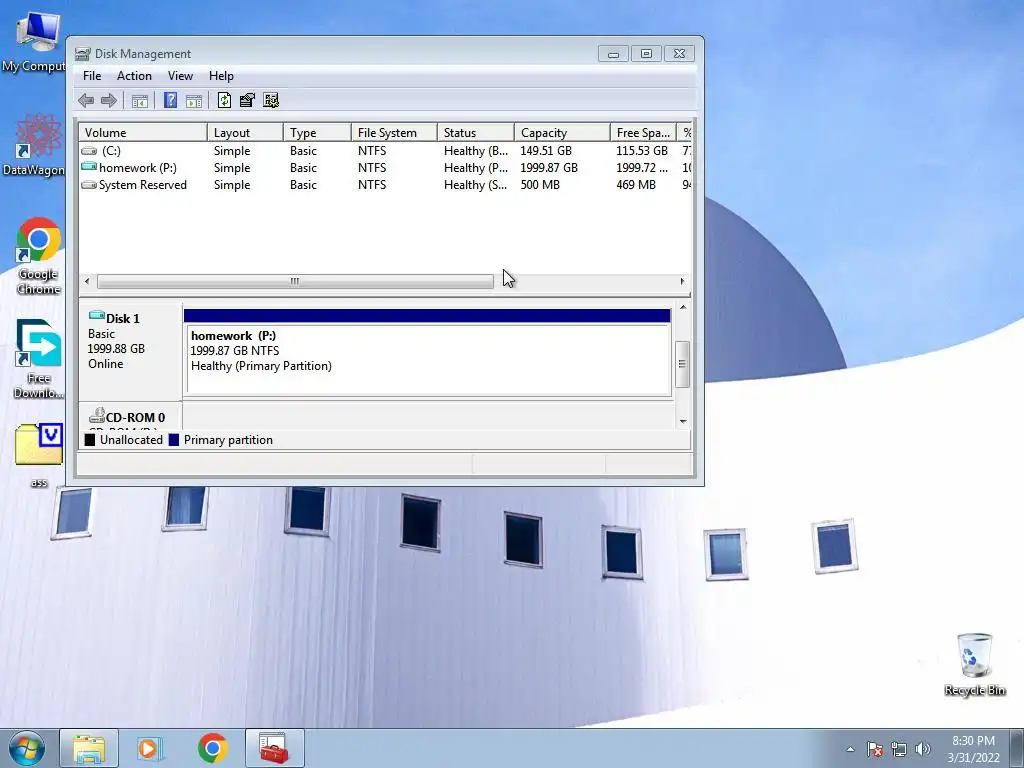Viewport: 1024px width, 768px height.
Task: Click the taskbar clock showing 8:30 PM
Action: tap(973, 749)
